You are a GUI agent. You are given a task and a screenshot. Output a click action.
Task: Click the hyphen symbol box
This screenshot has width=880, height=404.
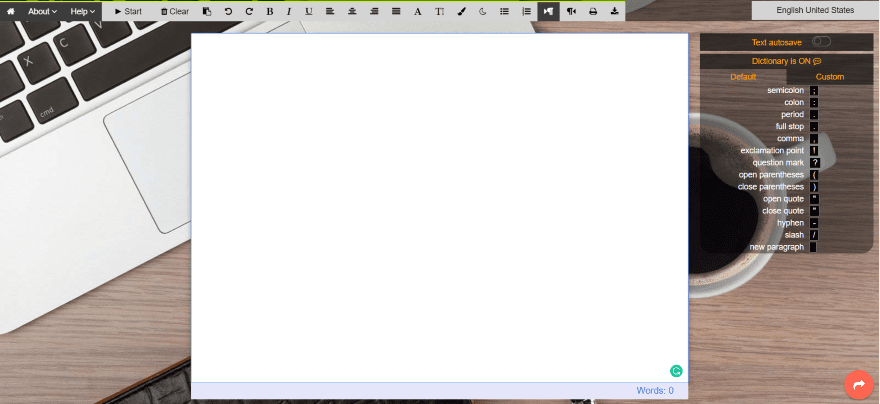814,223
